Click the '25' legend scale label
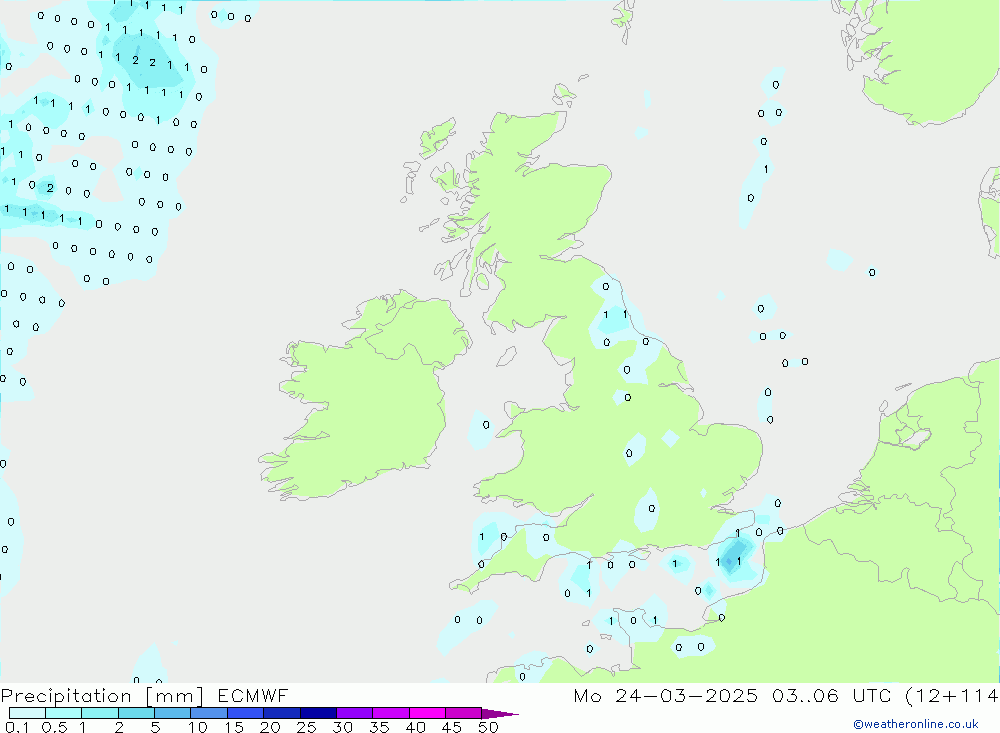The width and height of the screenshot is (1000, 733). [307, 727]
